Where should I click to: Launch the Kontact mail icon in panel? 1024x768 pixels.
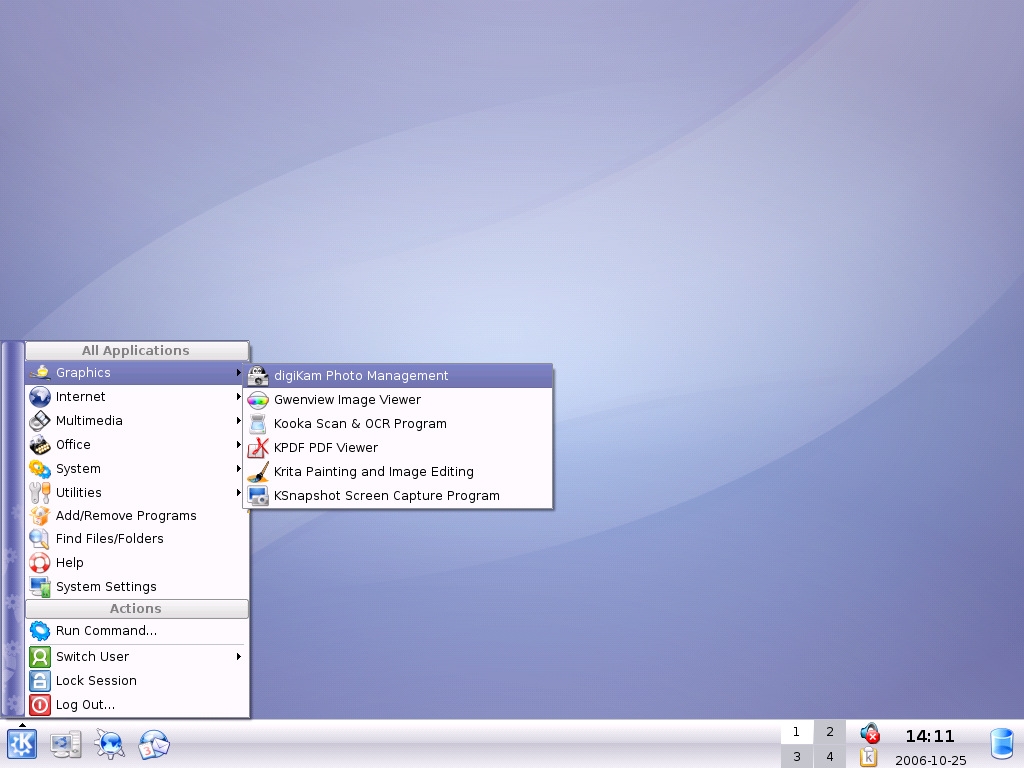[x=153, y=744]
